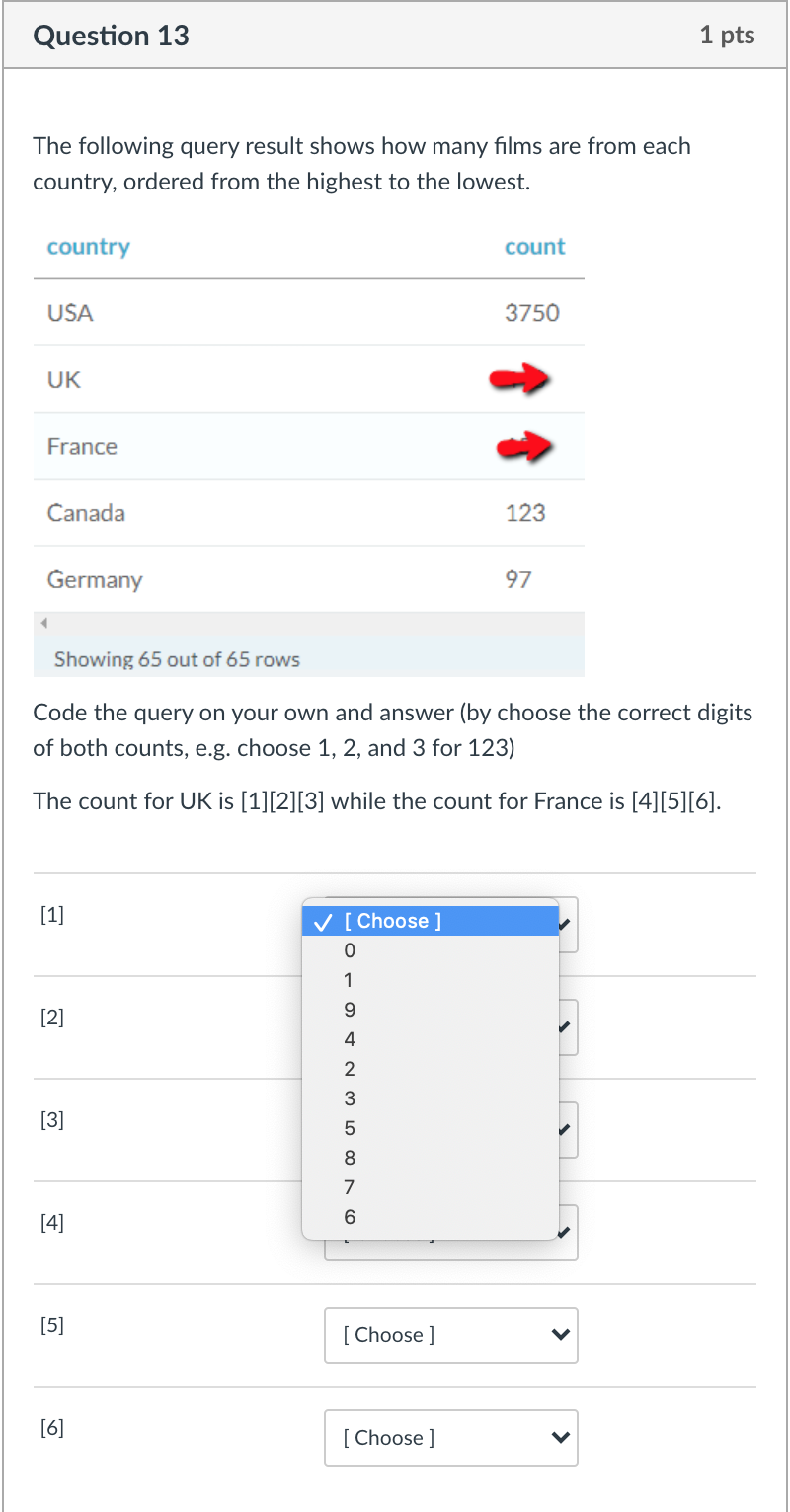Open the [6] Choose dropdown
790x1512 pixels.
point(450,1437)
